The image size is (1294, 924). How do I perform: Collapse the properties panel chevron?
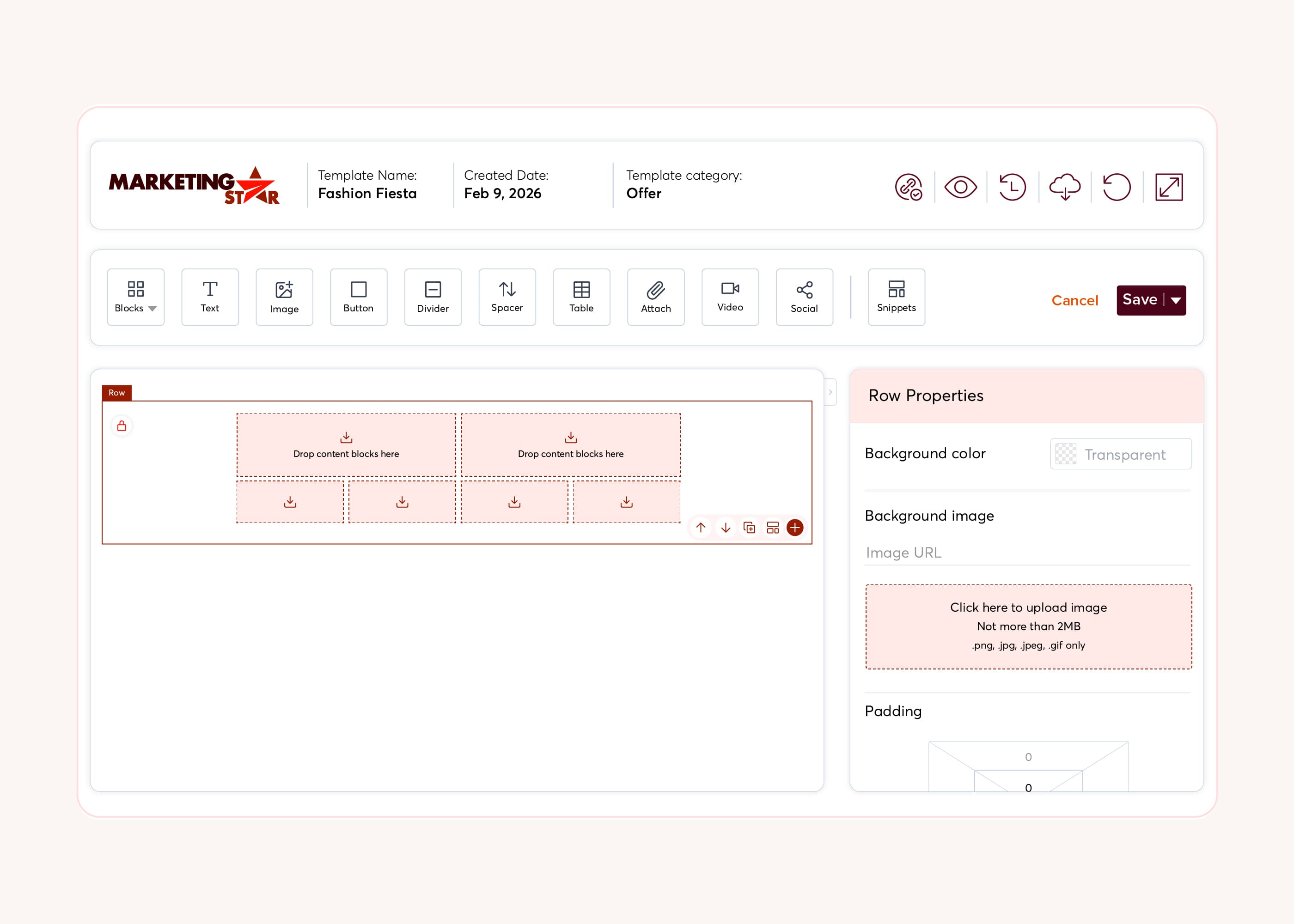830,392
